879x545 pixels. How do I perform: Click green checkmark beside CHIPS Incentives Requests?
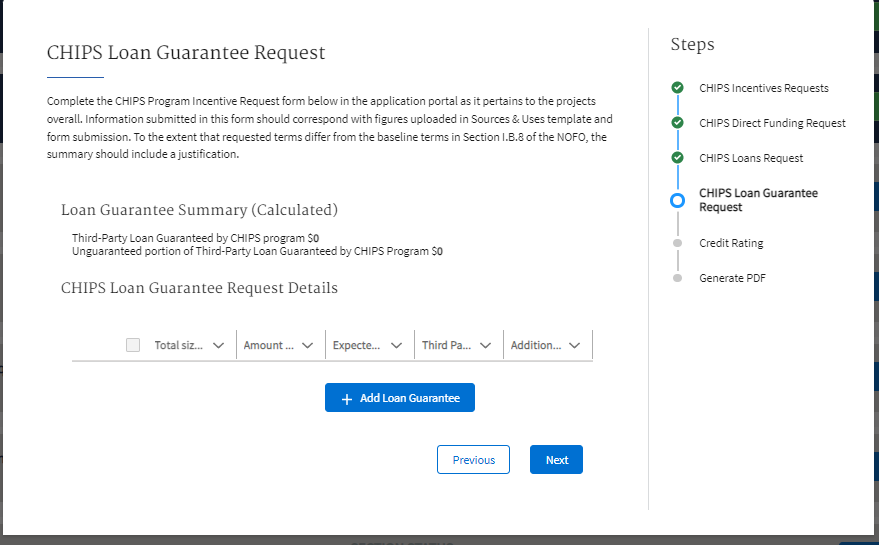pyautogui.click(x=677, y=88)
